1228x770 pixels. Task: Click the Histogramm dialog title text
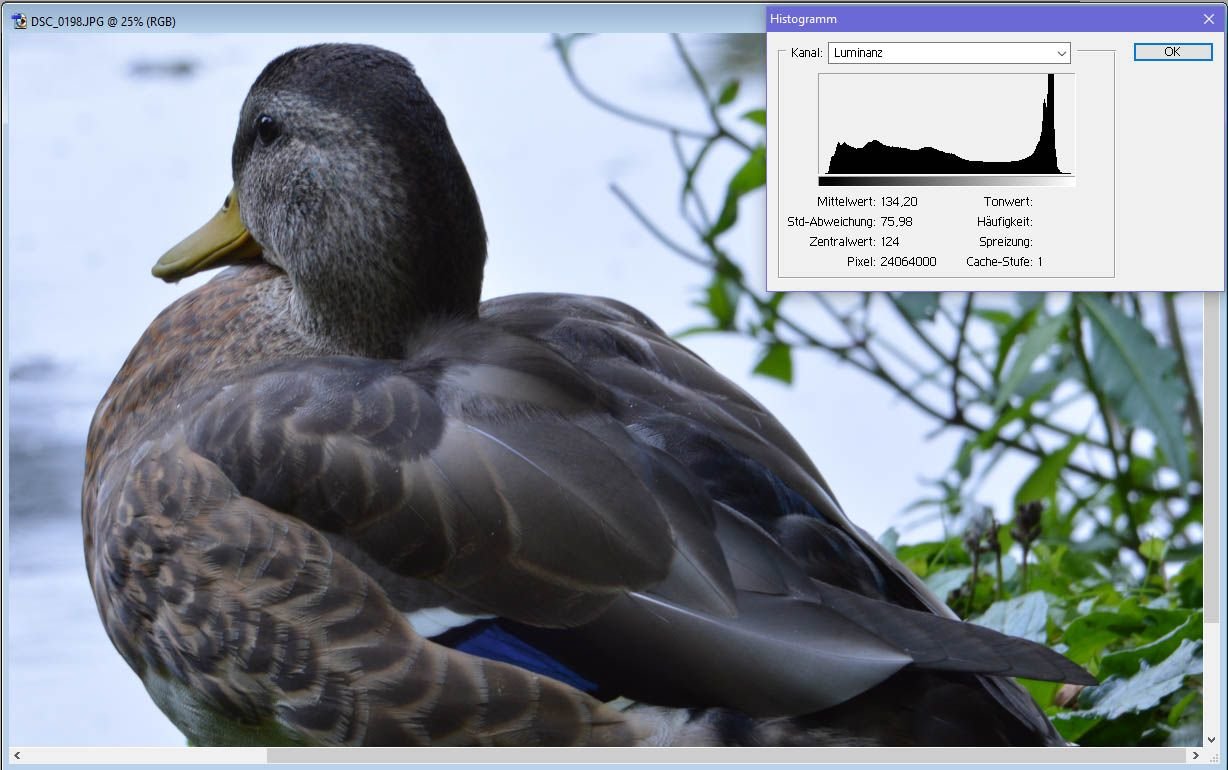(803, 19)
